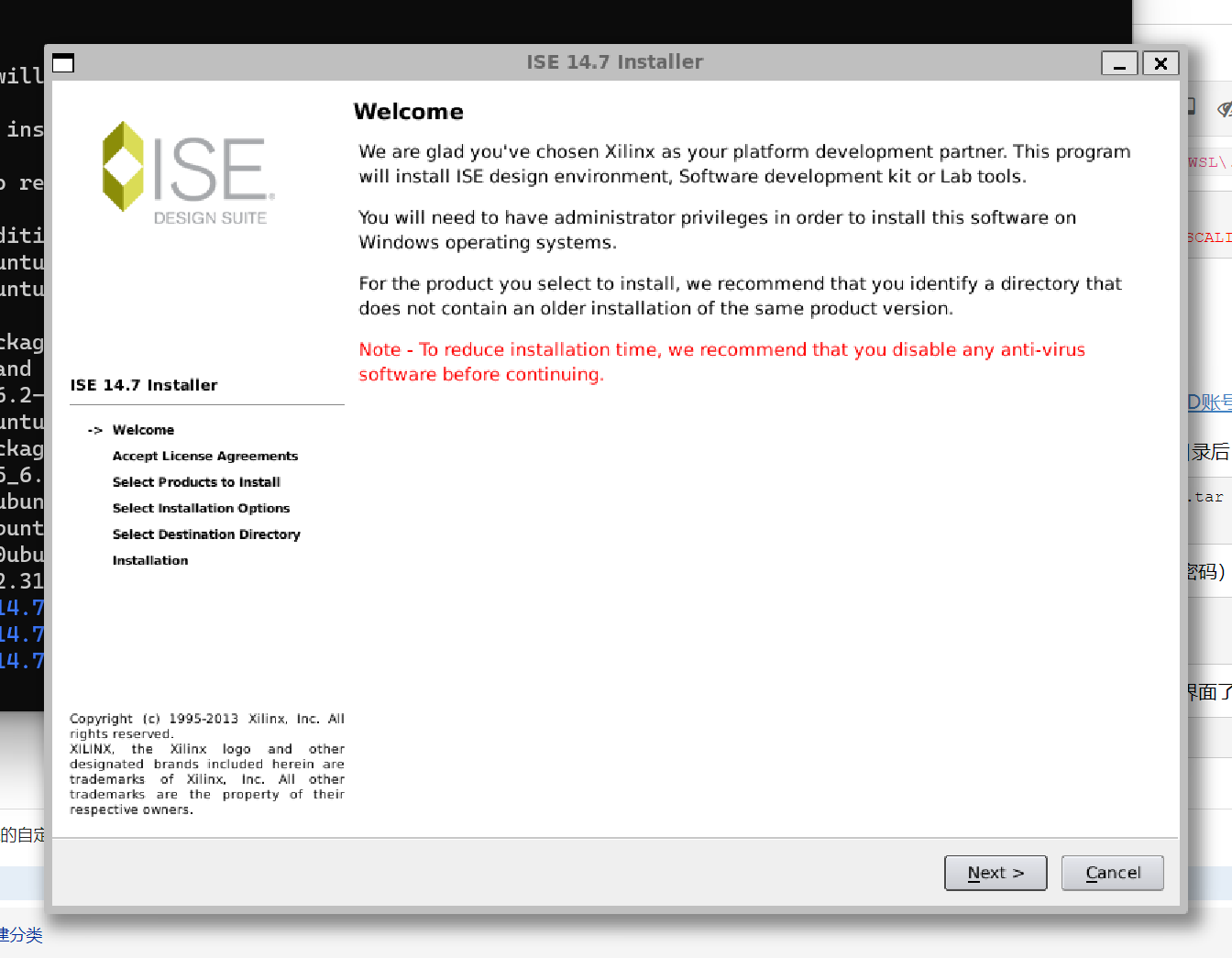This screenshot has width=1232, height=958.
Task: Click the installer window system menu icon
Action: pyautogui.click(x=63, y=62)
